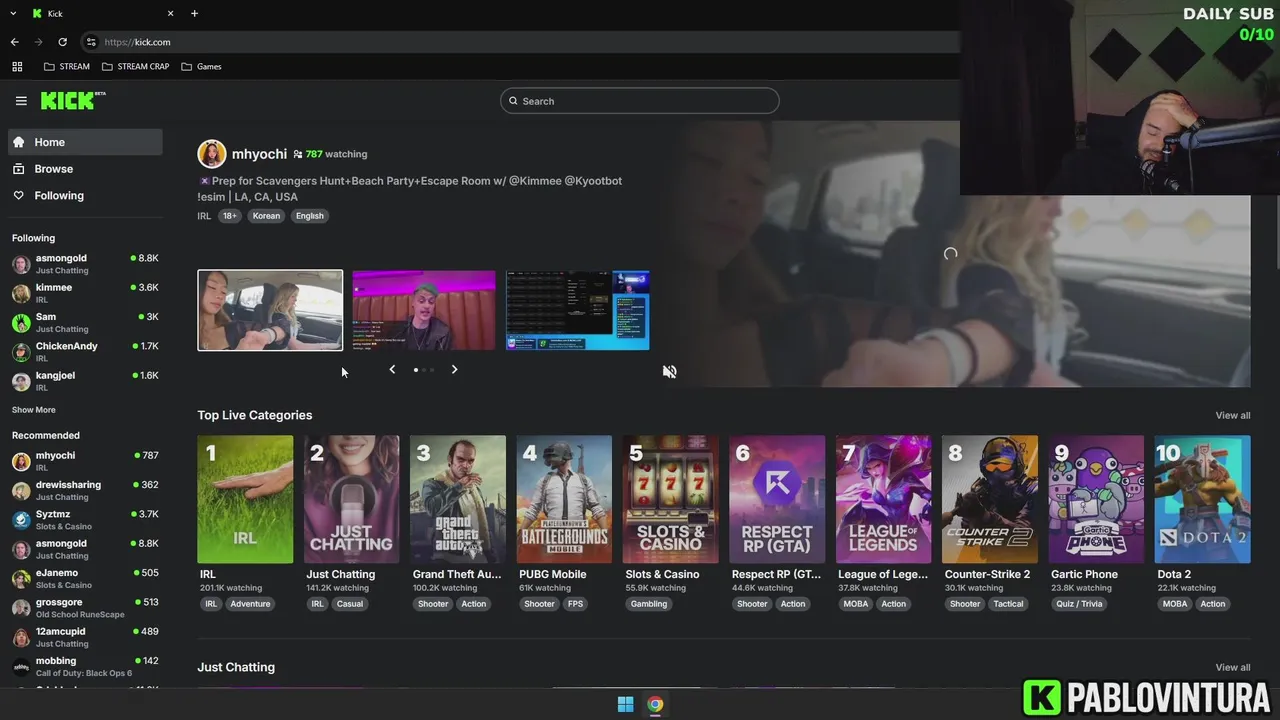View all Just Chatting streams
The width and height of the screenshot is (1280, 720).
1232,667
